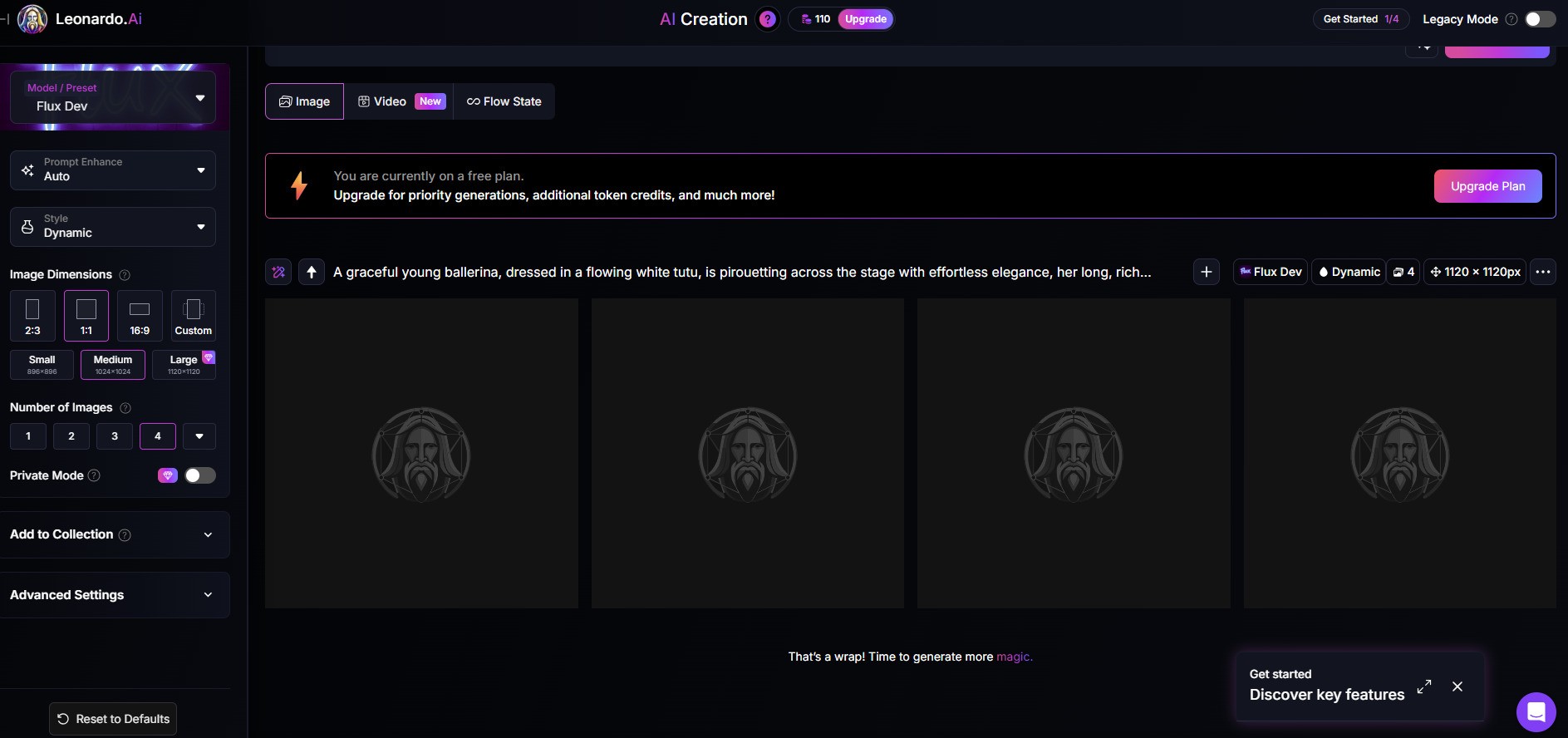Viewport: 1568px width, 738px height.
Task: Click Reset to Defaults button
Action: [x=113, y=719]
